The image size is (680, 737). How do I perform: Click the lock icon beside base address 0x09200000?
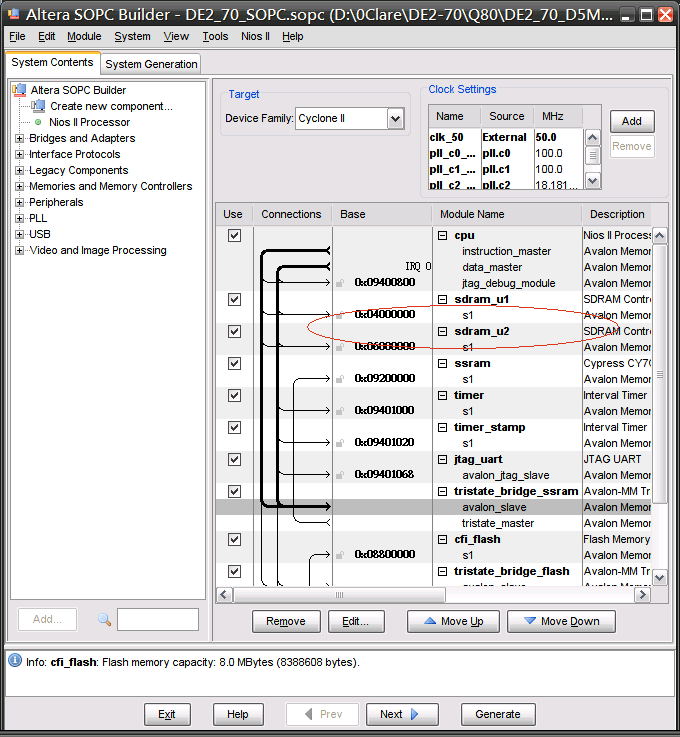pyautogui.click(x=341, y=379)
